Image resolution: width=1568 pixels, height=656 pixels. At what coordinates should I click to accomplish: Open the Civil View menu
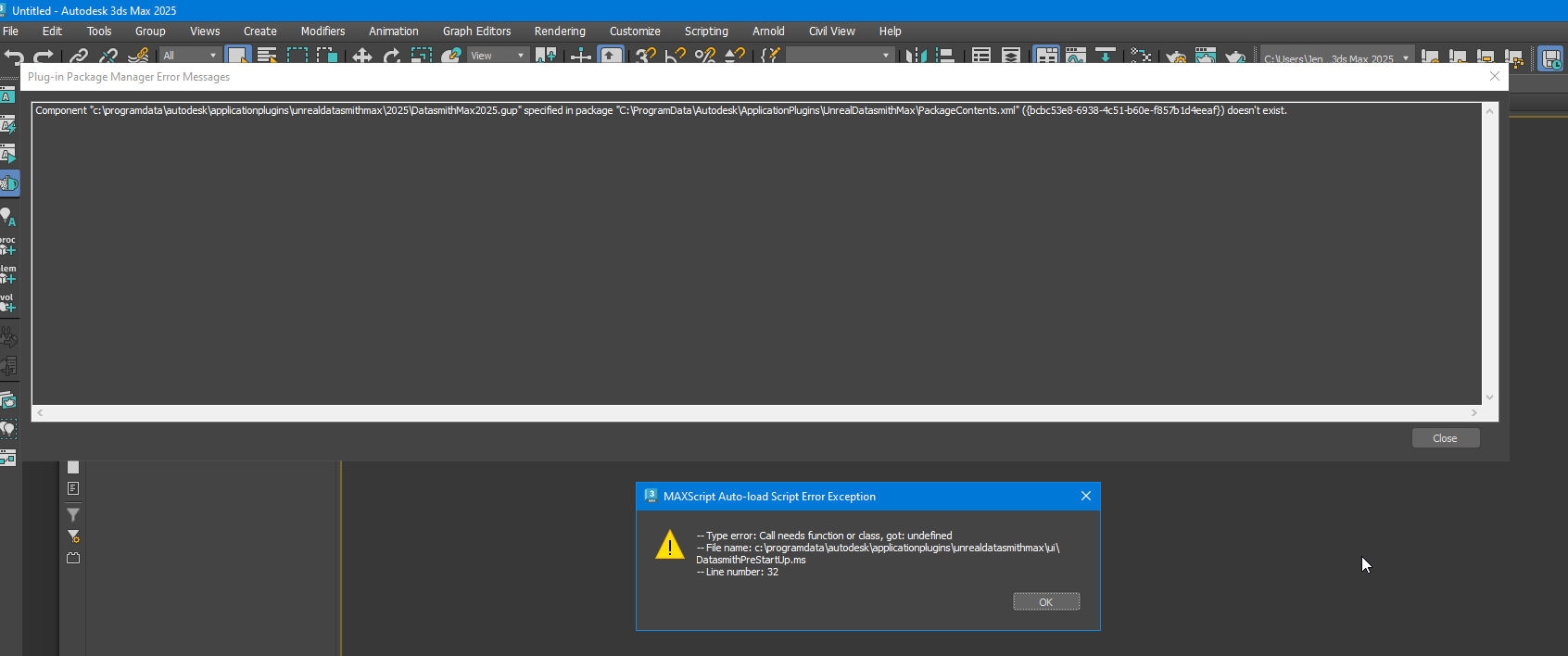[831, 31]
